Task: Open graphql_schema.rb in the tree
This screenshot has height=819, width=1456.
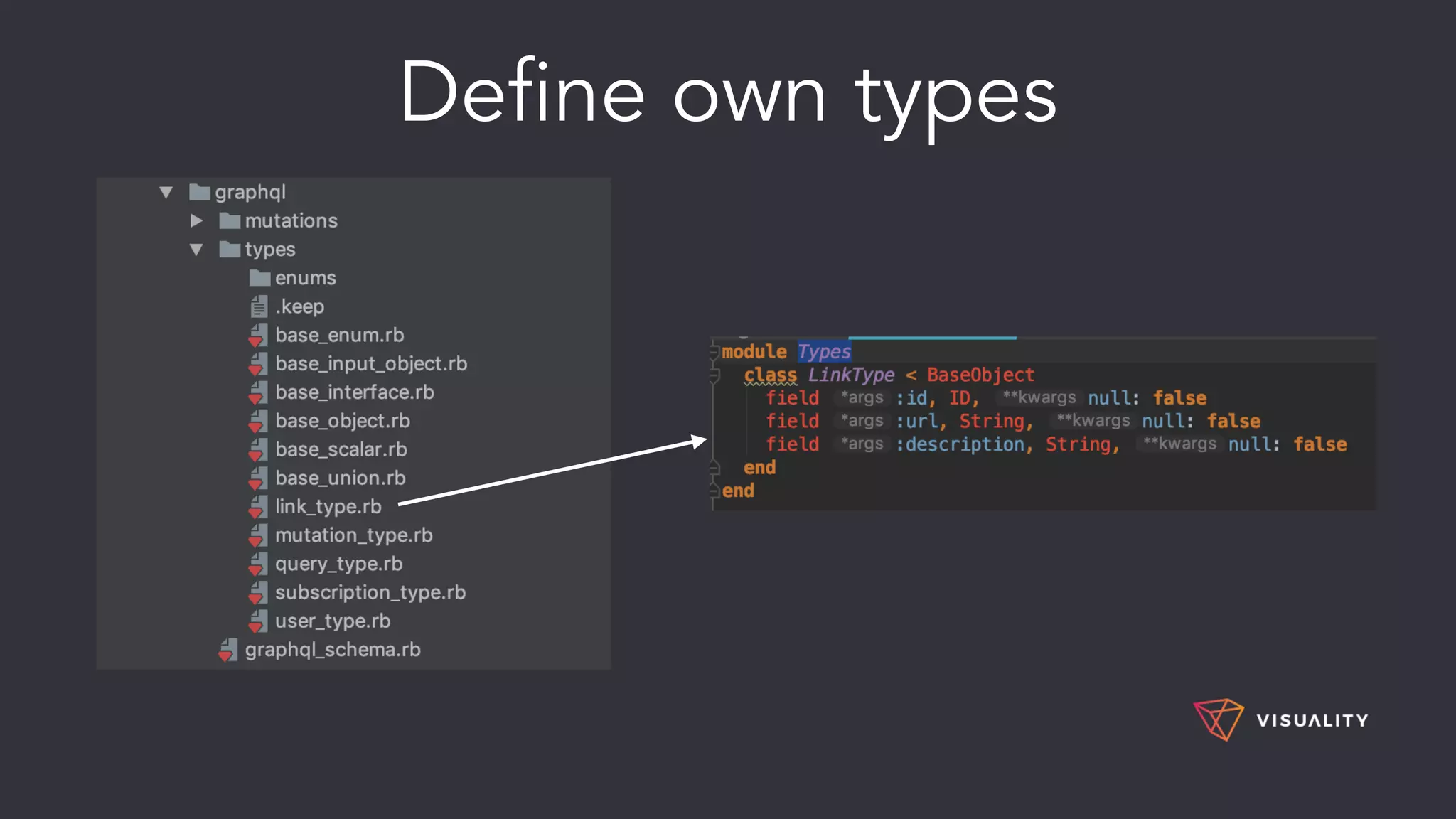Action: click(x=333, y=650)
